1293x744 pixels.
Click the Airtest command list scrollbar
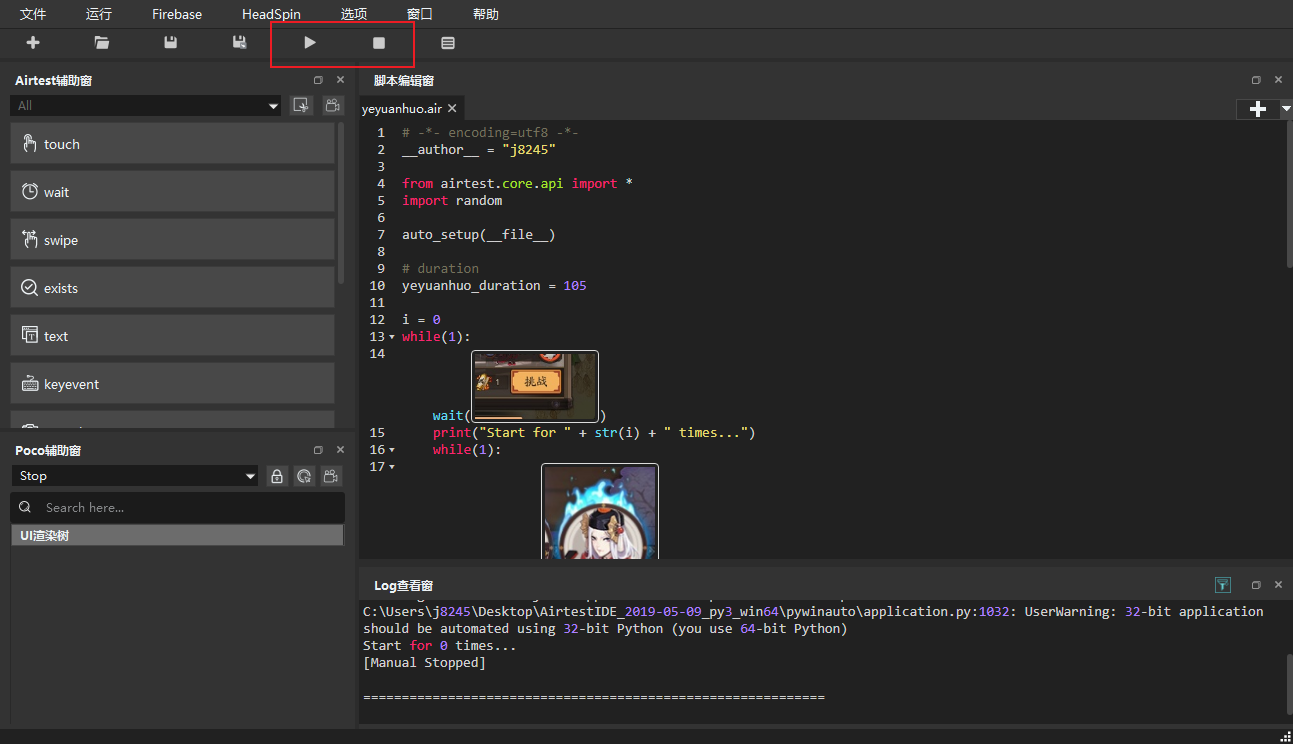click(341, 203)
